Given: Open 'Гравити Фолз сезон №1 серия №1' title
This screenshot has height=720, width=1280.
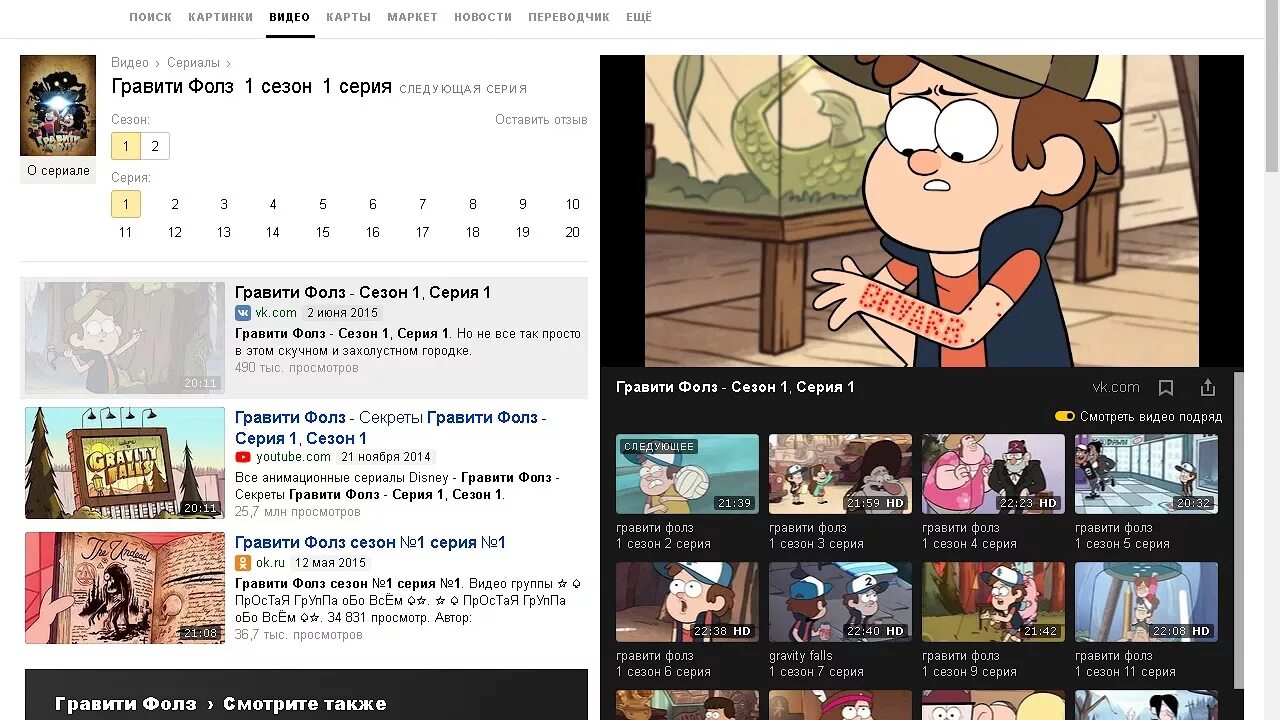Looking at the screenshot, I should point(371,543).
